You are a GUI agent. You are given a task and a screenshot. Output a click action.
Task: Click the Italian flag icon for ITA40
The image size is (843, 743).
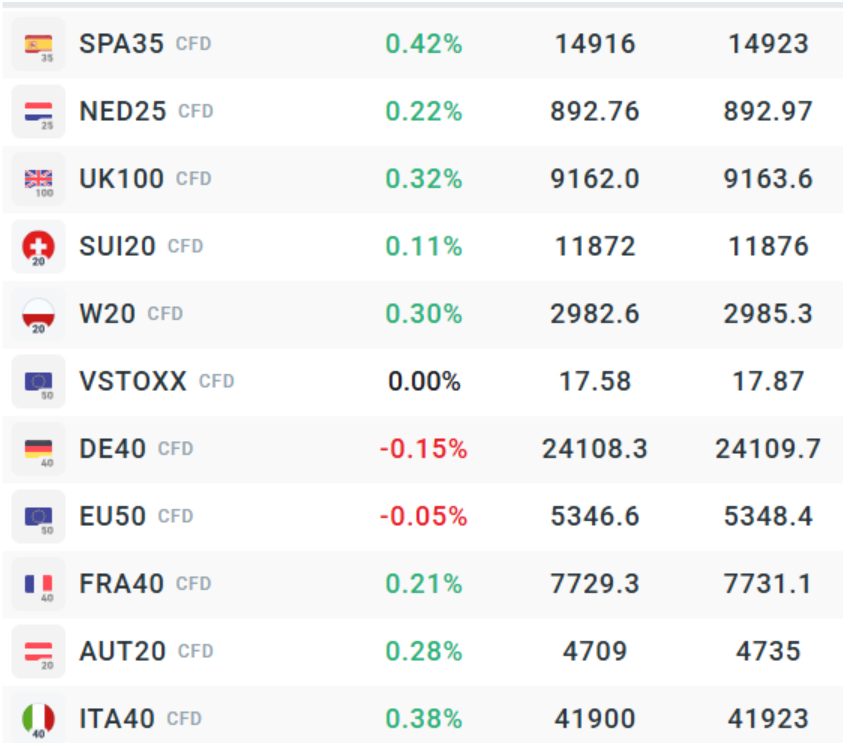38,719
